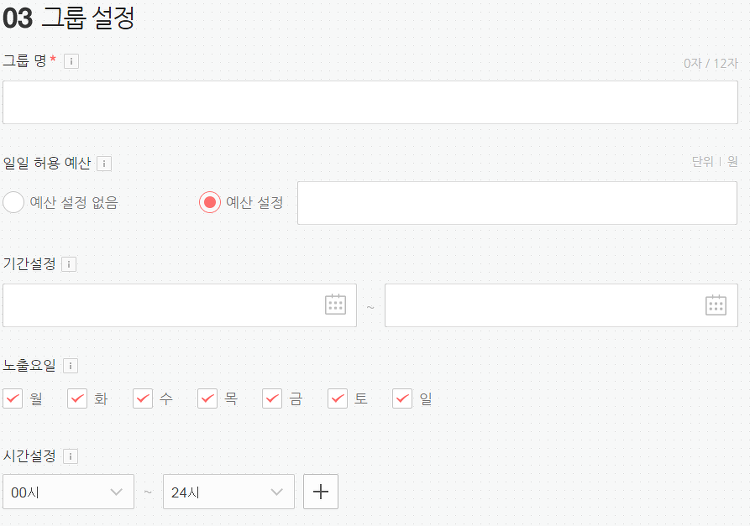The height and width of the screenshot is (526, 750).
Task: Uncheck 월 day checkbox
Action: (13, 398)
